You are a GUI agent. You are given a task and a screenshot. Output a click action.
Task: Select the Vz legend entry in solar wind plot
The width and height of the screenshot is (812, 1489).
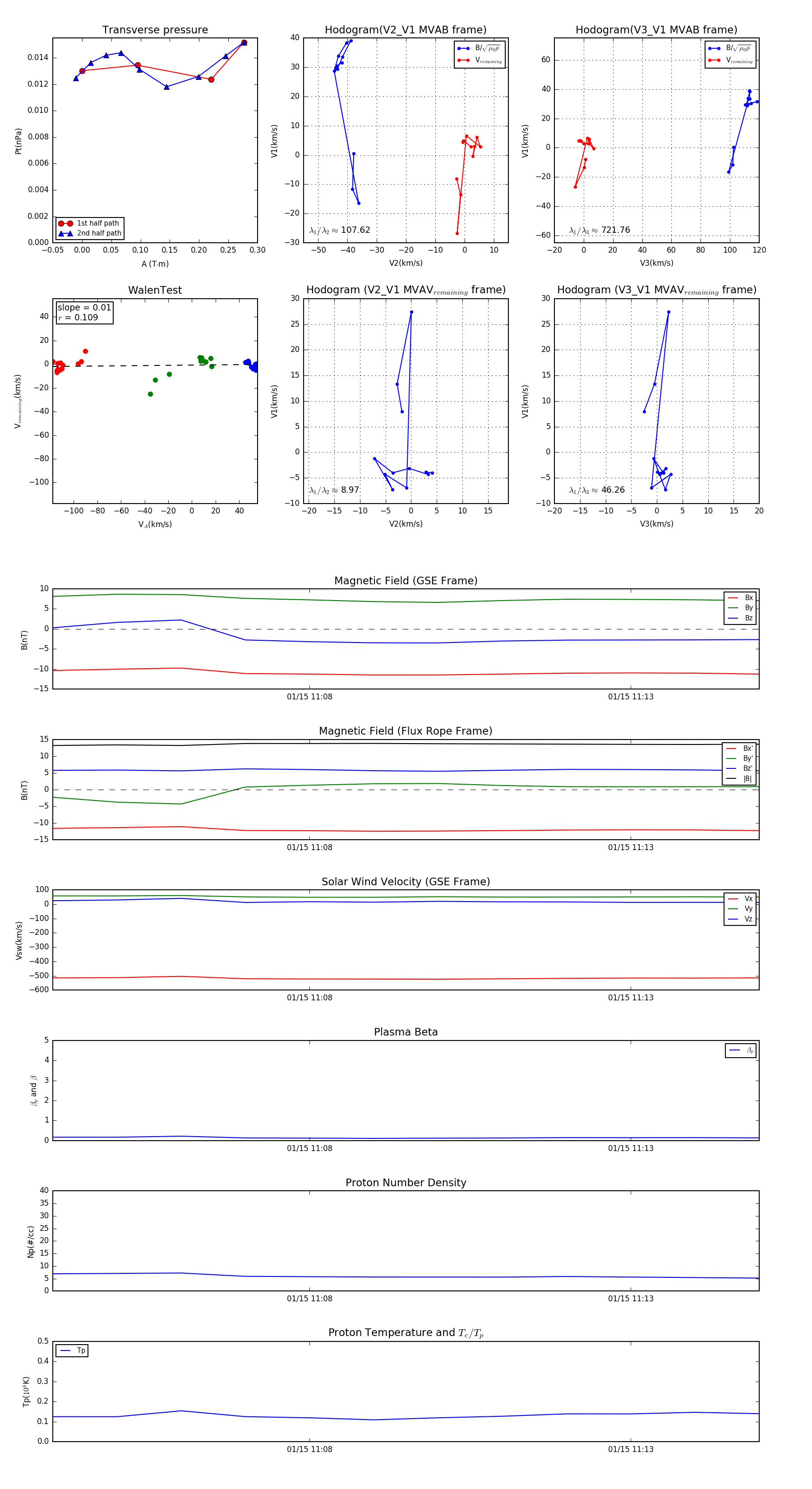pyautogui.click(x=740, y=919)
